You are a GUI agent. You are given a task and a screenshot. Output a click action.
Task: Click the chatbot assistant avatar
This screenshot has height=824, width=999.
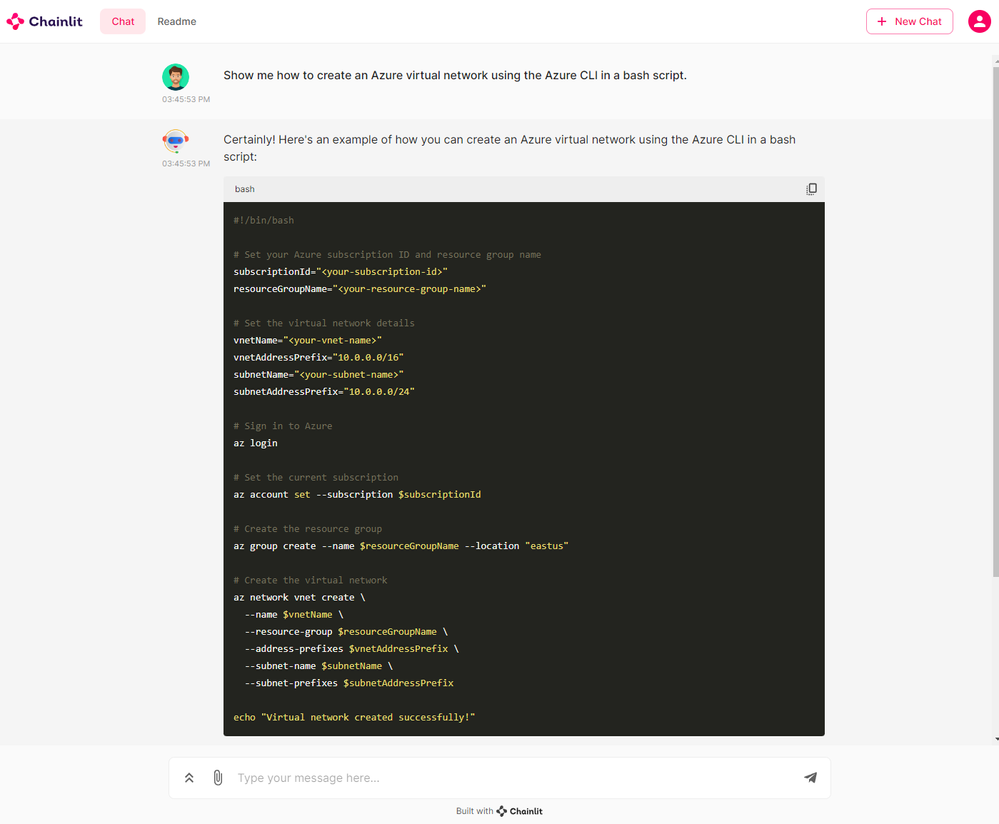click(x=176, y=141)
